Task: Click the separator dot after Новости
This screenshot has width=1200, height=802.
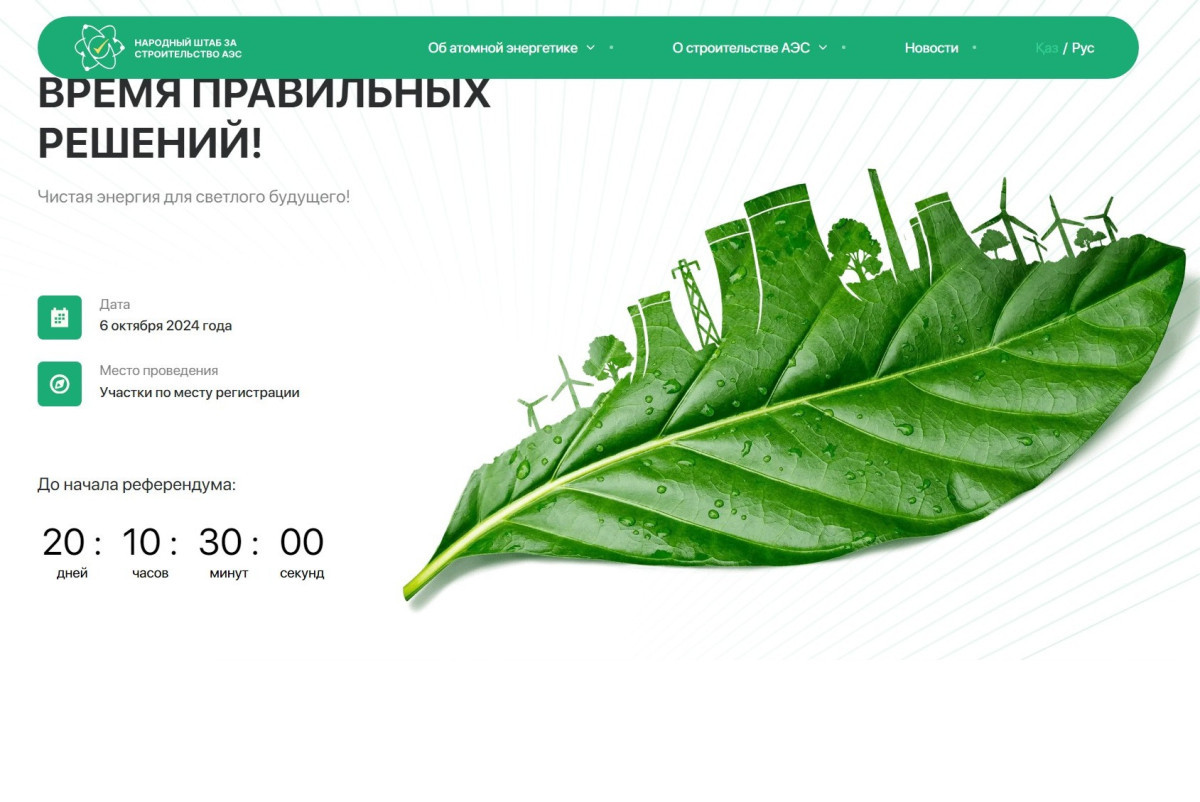Action: 974,46
